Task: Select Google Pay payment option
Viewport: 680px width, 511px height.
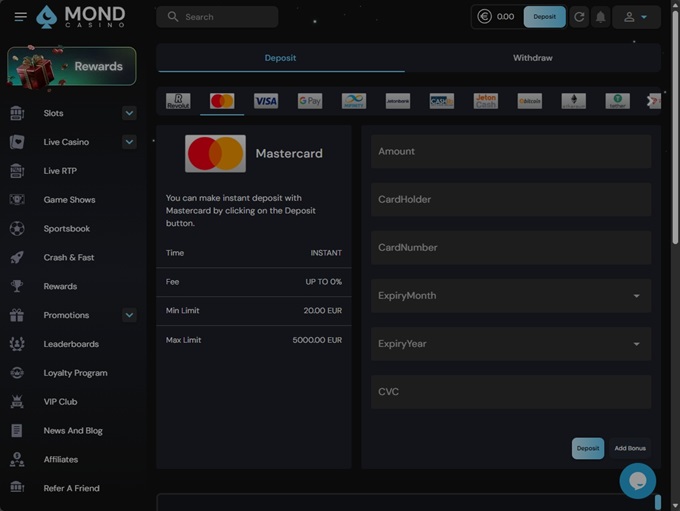Action: point(310,101)
